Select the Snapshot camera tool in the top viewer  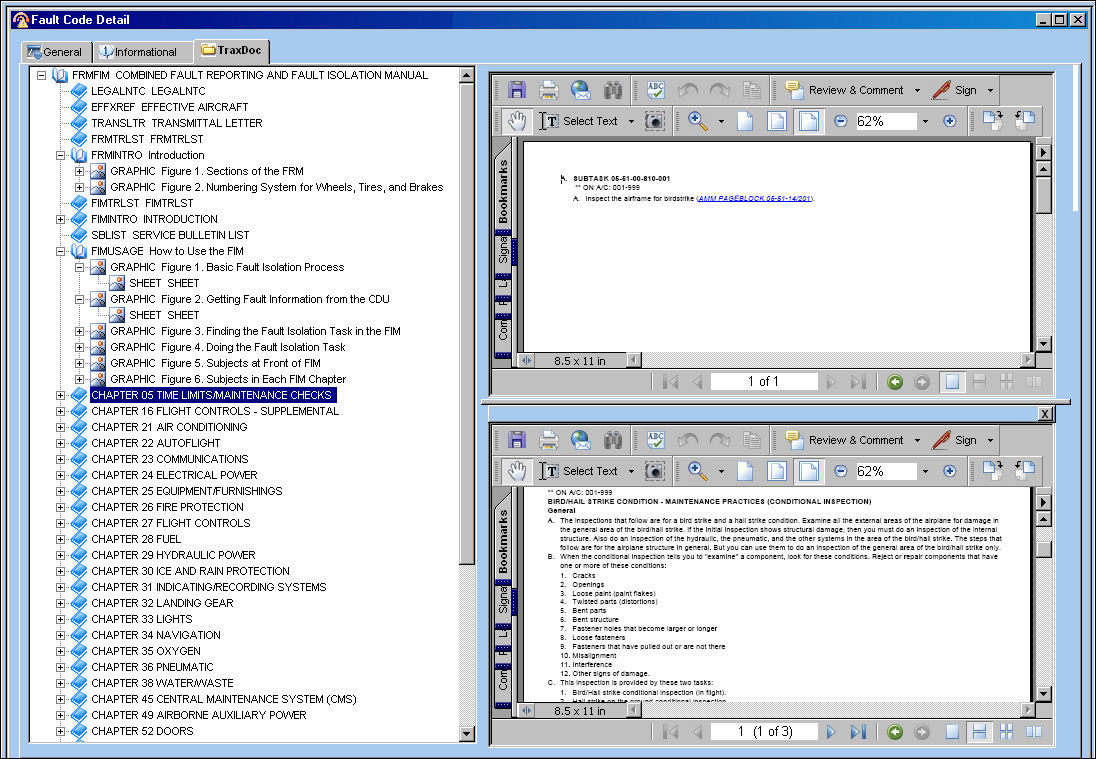point(654,121)
